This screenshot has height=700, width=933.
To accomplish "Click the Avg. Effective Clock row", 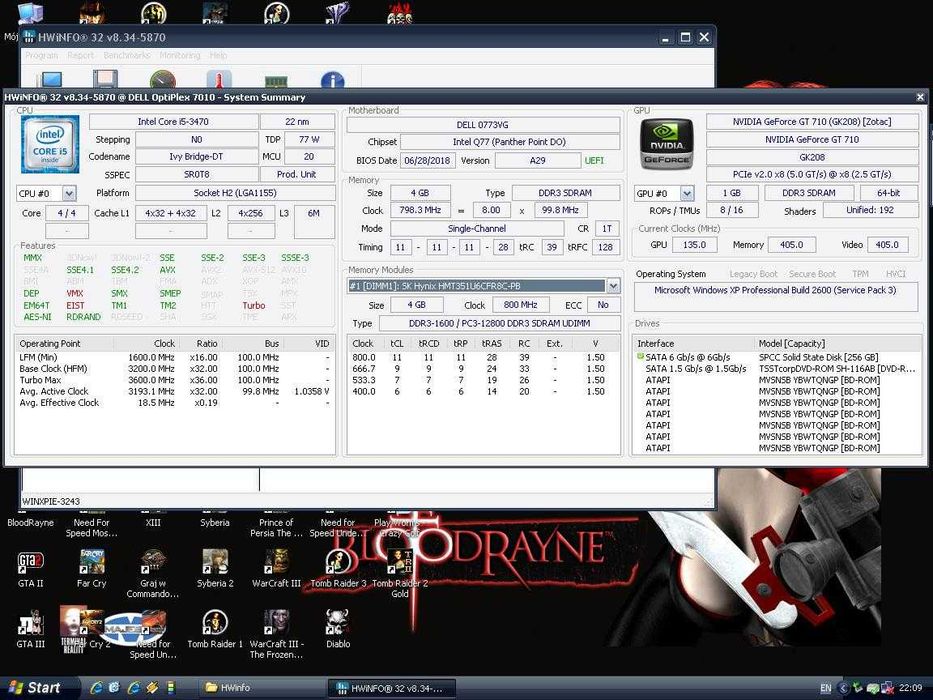I will [174, 402].
